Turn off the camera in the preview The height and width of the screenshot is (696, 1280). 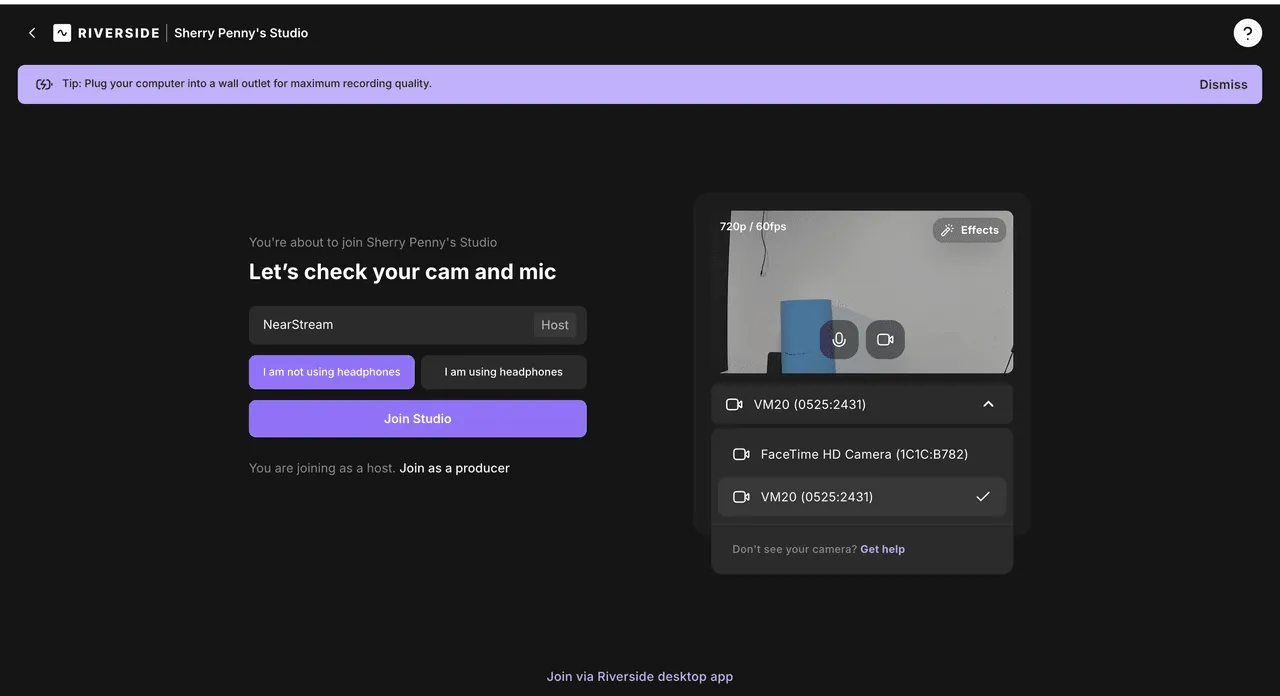click(x=885, y=340)
